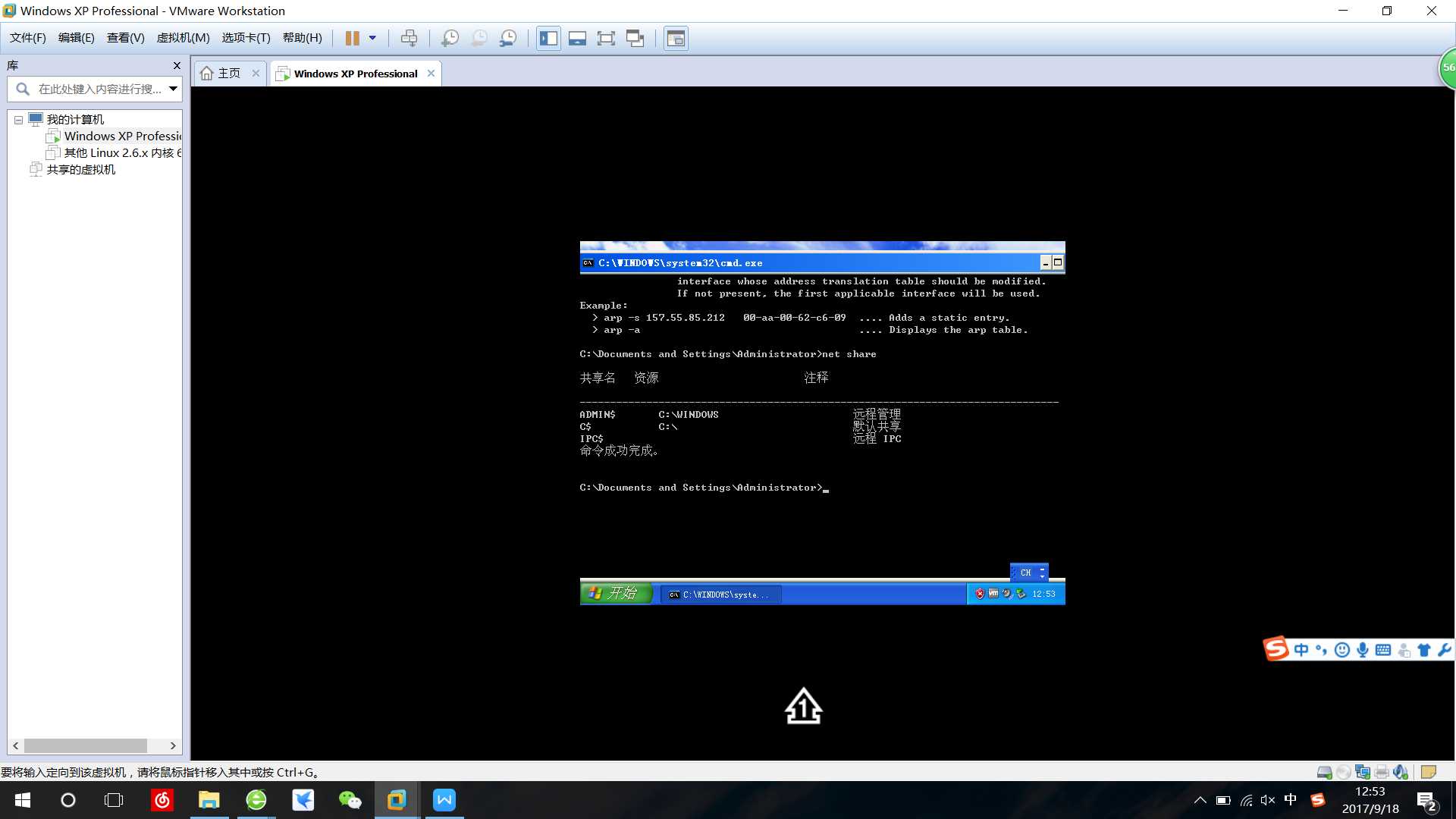
Task: Click the snapshot manager icon
Action: click(x=509, y=38)
